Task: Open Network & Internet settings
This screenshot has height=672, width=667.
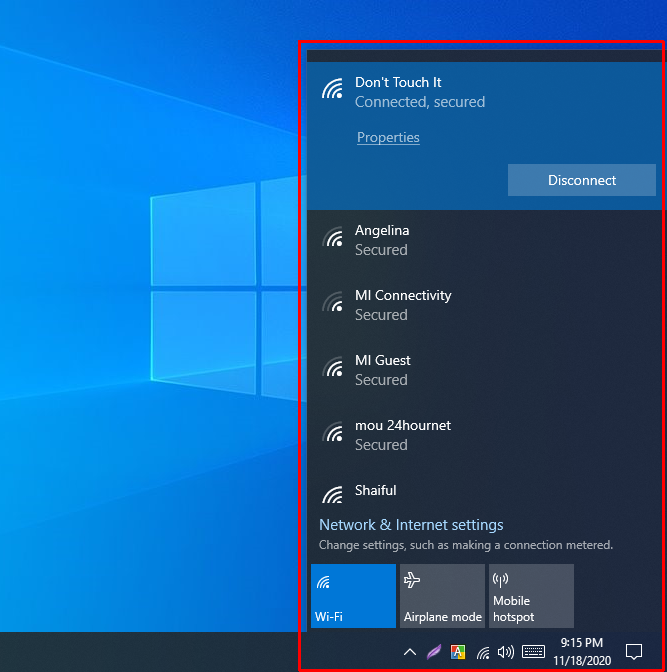Action: [x=411, y=525]
